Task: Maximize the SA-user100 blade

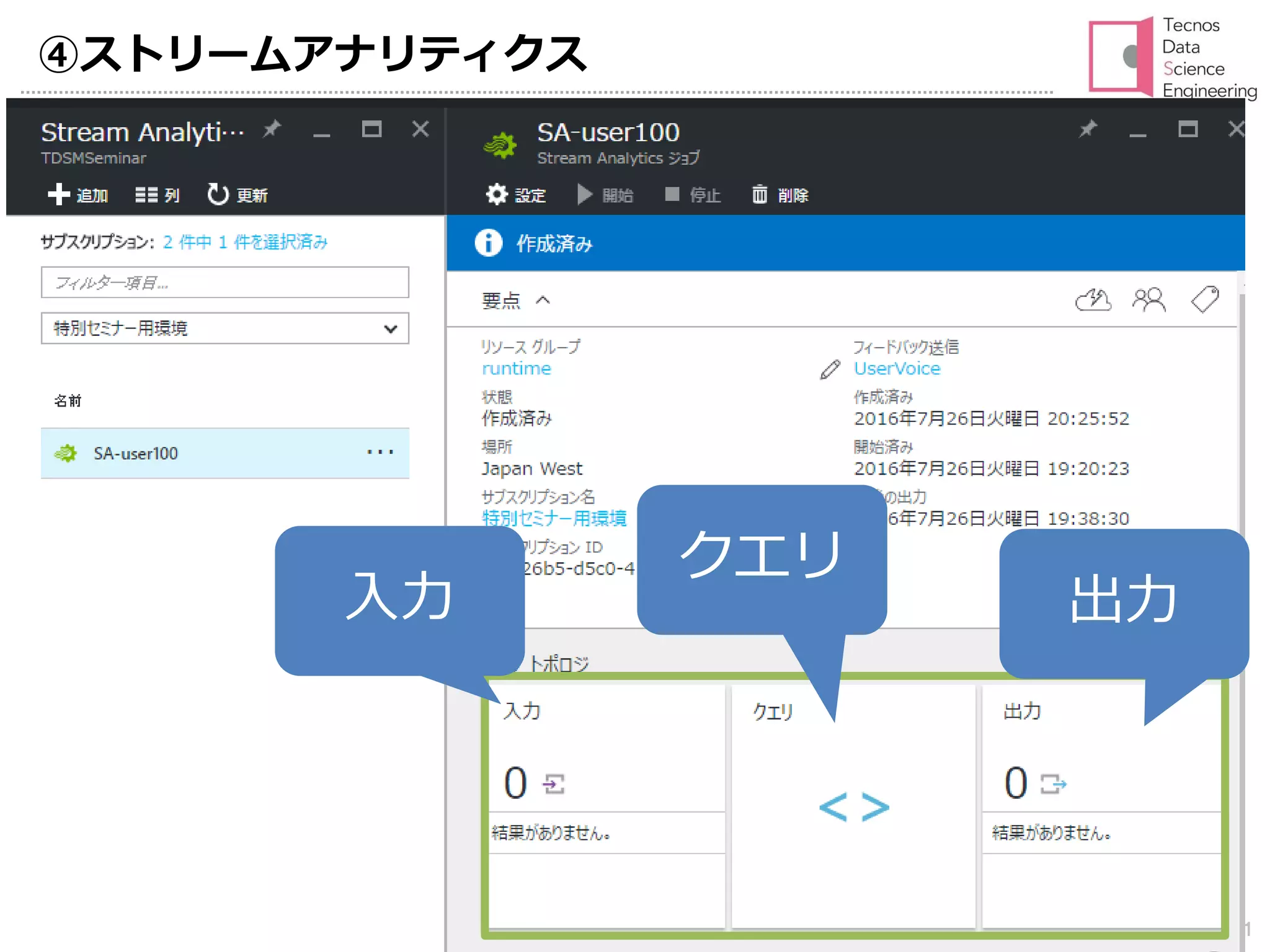Action: pos(1188,129)
